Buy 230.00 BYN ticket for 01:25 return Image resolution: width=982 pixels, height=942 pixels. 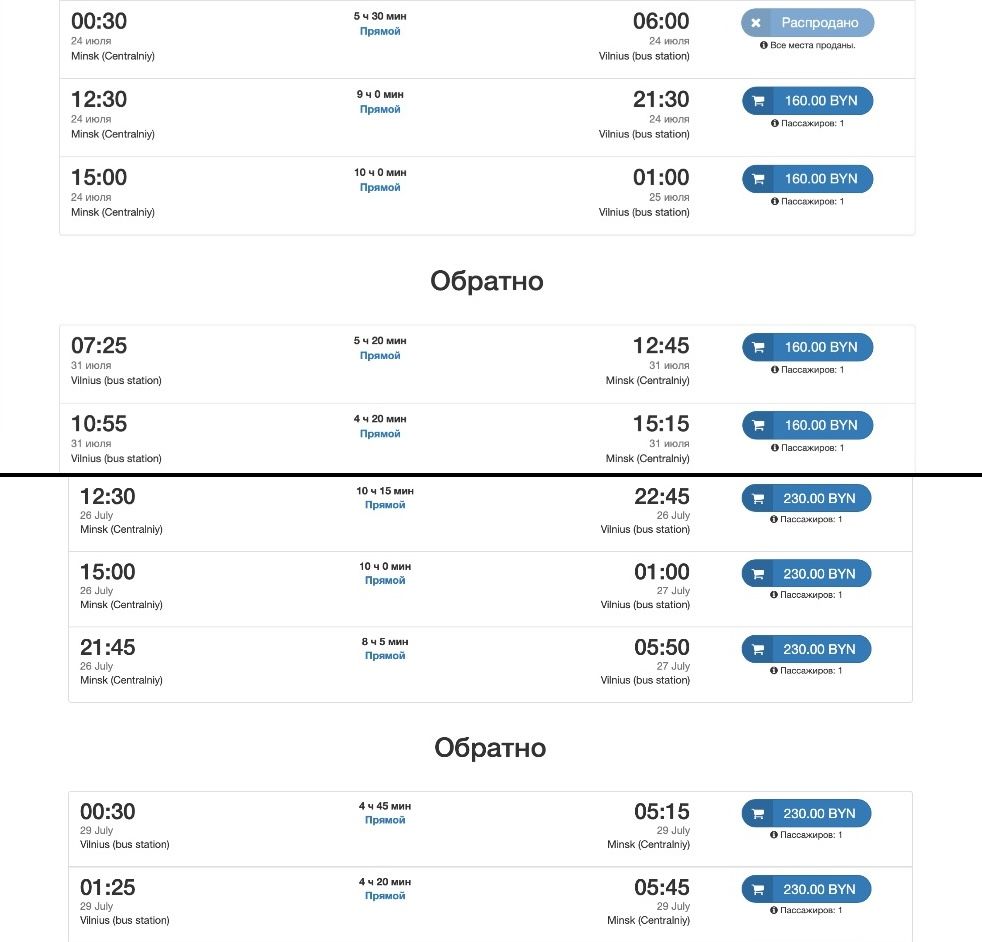click(x=807, y=889)
